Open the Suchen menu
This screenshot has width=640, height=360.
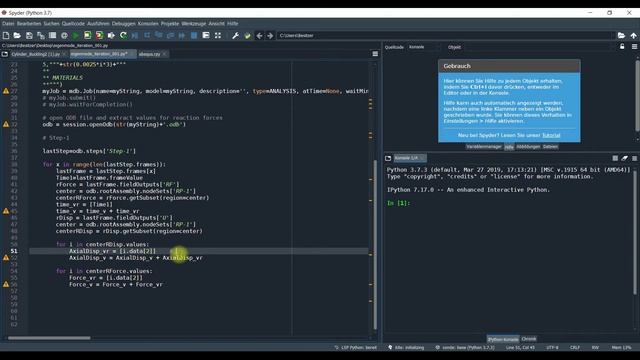pos(51,24)
